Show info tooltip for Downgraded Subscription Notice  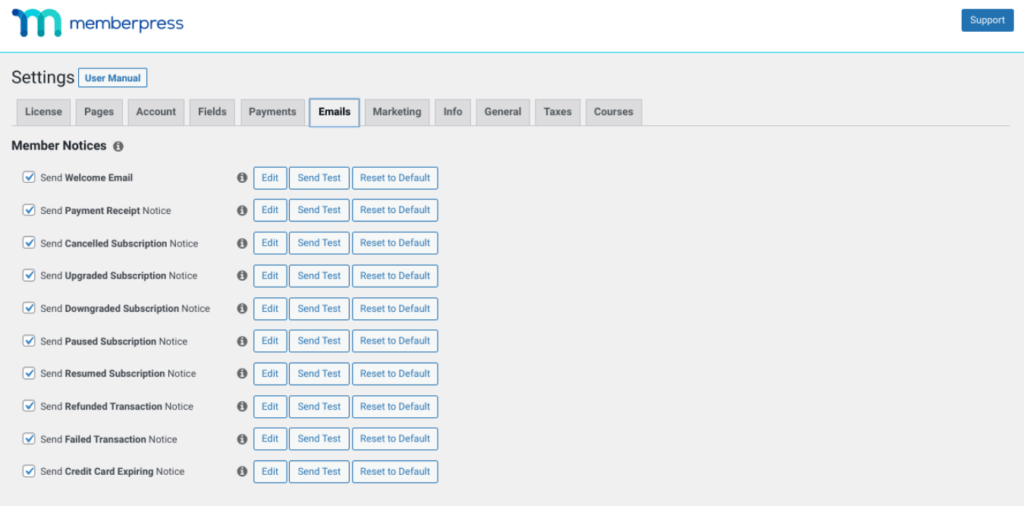[x=242, y=308]
